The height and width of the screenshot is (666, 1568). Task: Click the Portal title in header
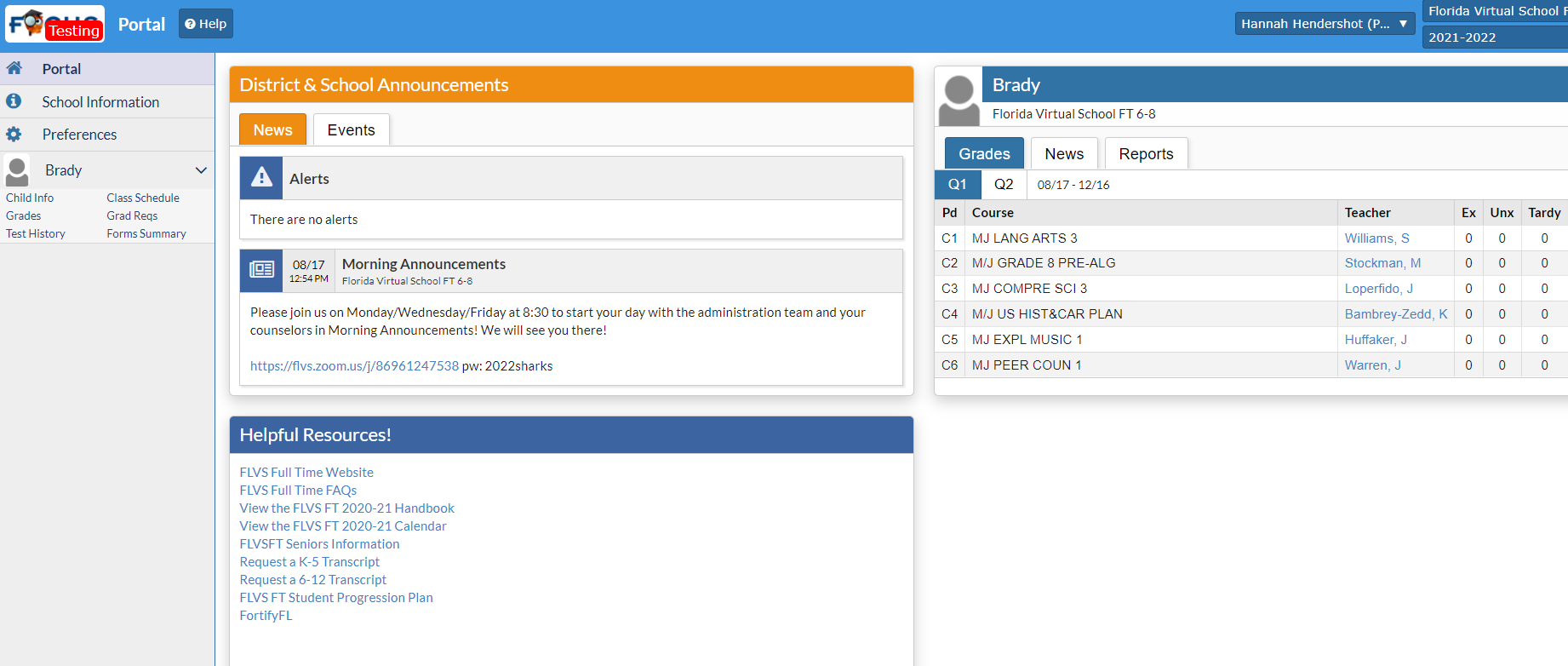click(141, 24)
